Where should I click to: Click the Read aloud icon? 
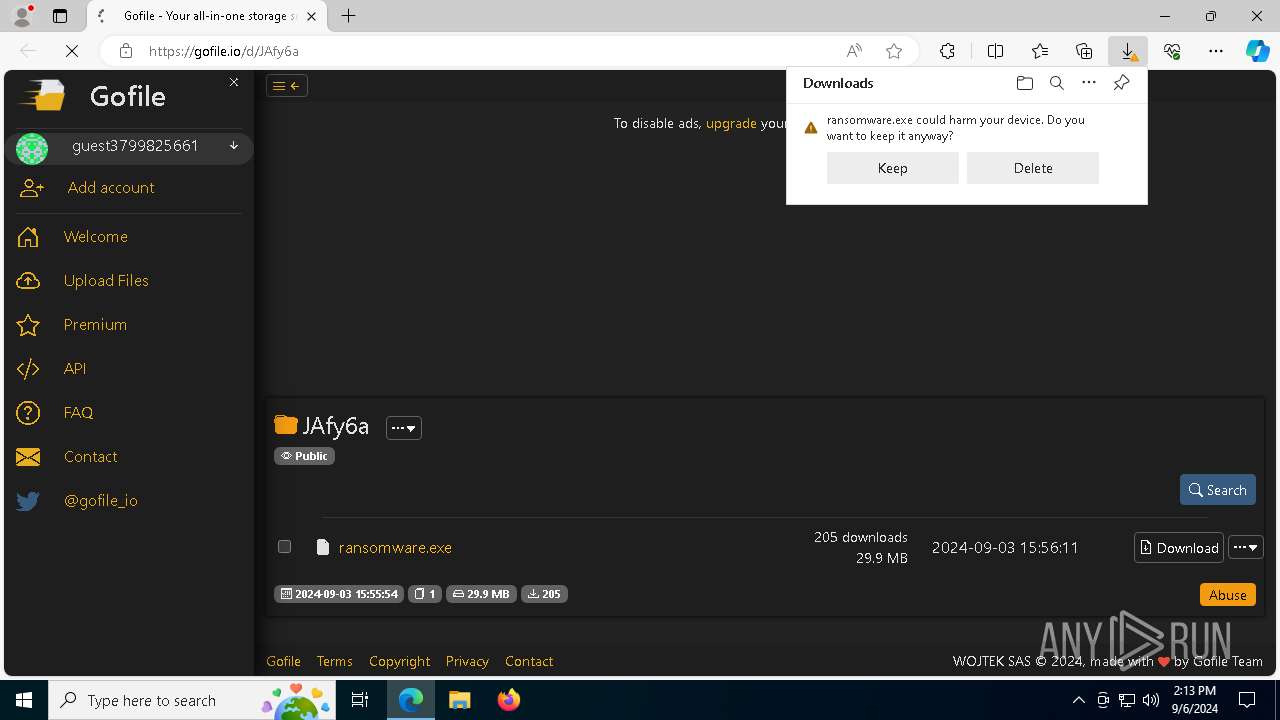pos(854,51)
